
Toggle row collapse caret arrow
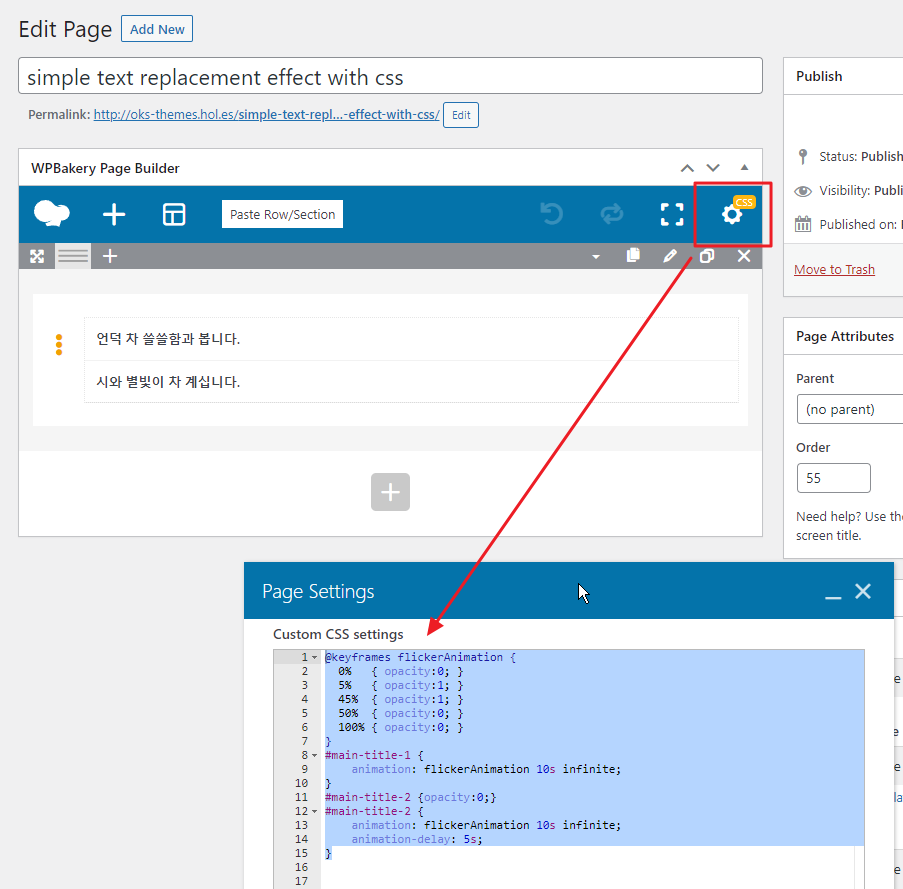click(596, 257)
